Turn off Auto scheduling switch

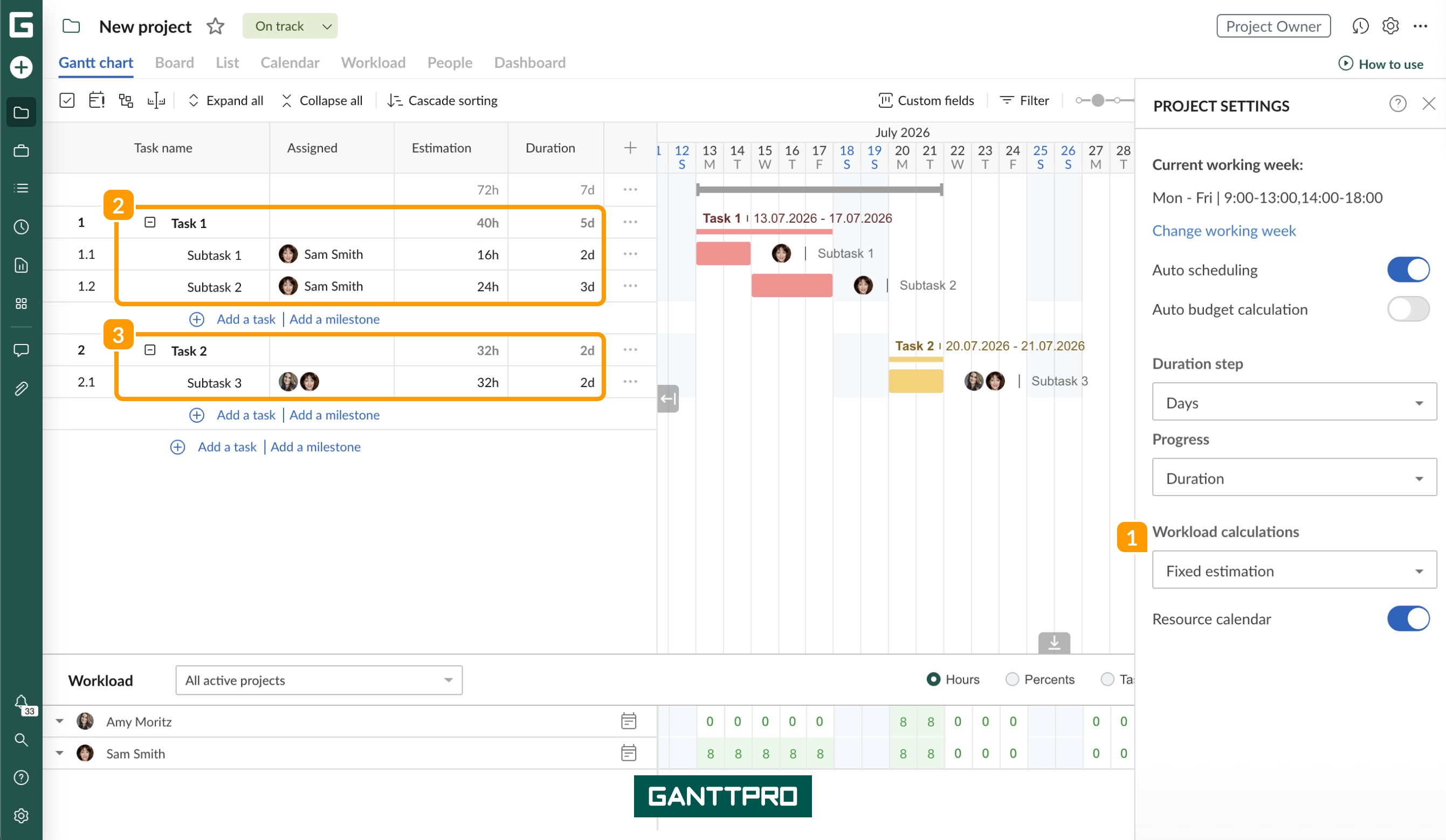pyautogui.click(x=1408, y=270)
